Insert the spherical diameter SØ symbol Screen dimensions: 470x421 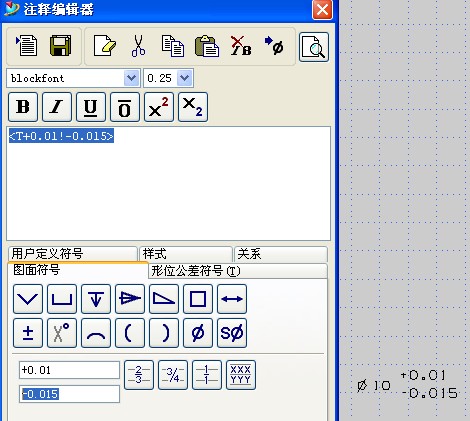click(x=232, y=333)
